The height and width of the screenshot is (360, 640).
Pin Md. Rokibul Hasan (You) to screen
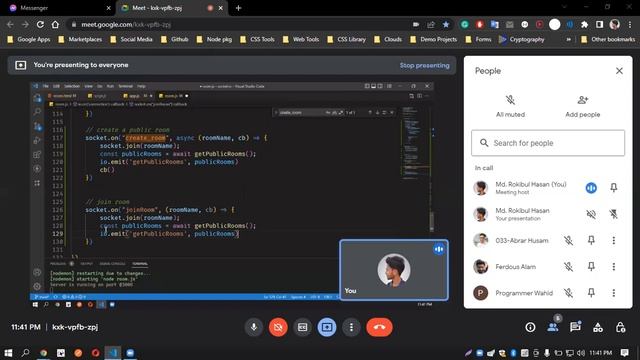[x=613, y=188]
